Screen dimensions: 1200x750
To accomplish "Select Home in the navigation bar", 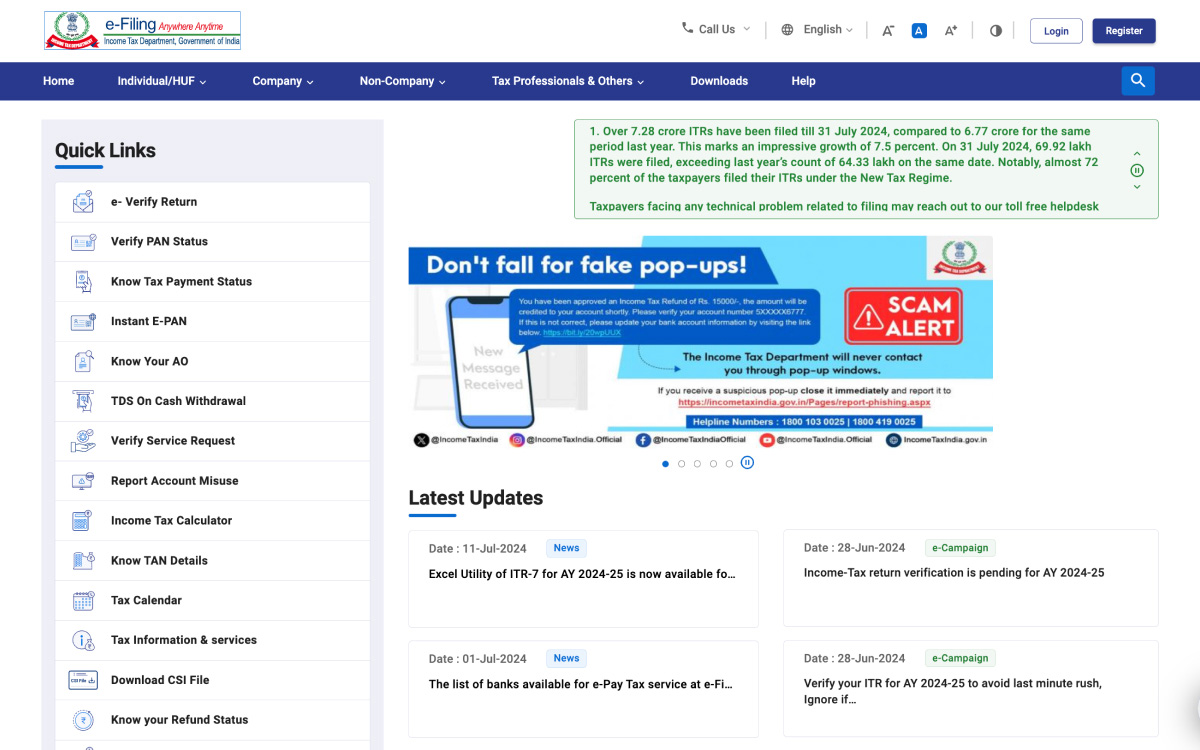I will [58, 81].
